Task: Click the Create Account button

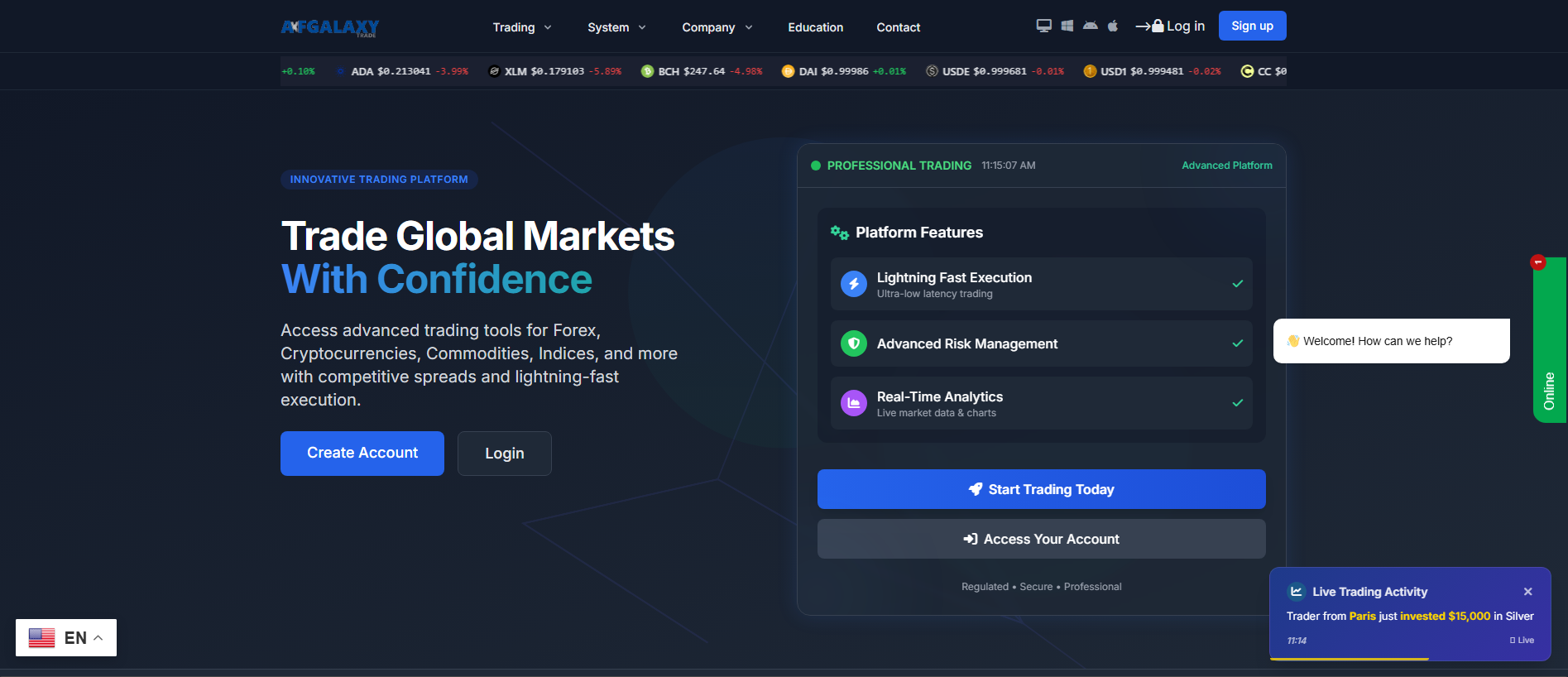Action: (x=362, y=454)
